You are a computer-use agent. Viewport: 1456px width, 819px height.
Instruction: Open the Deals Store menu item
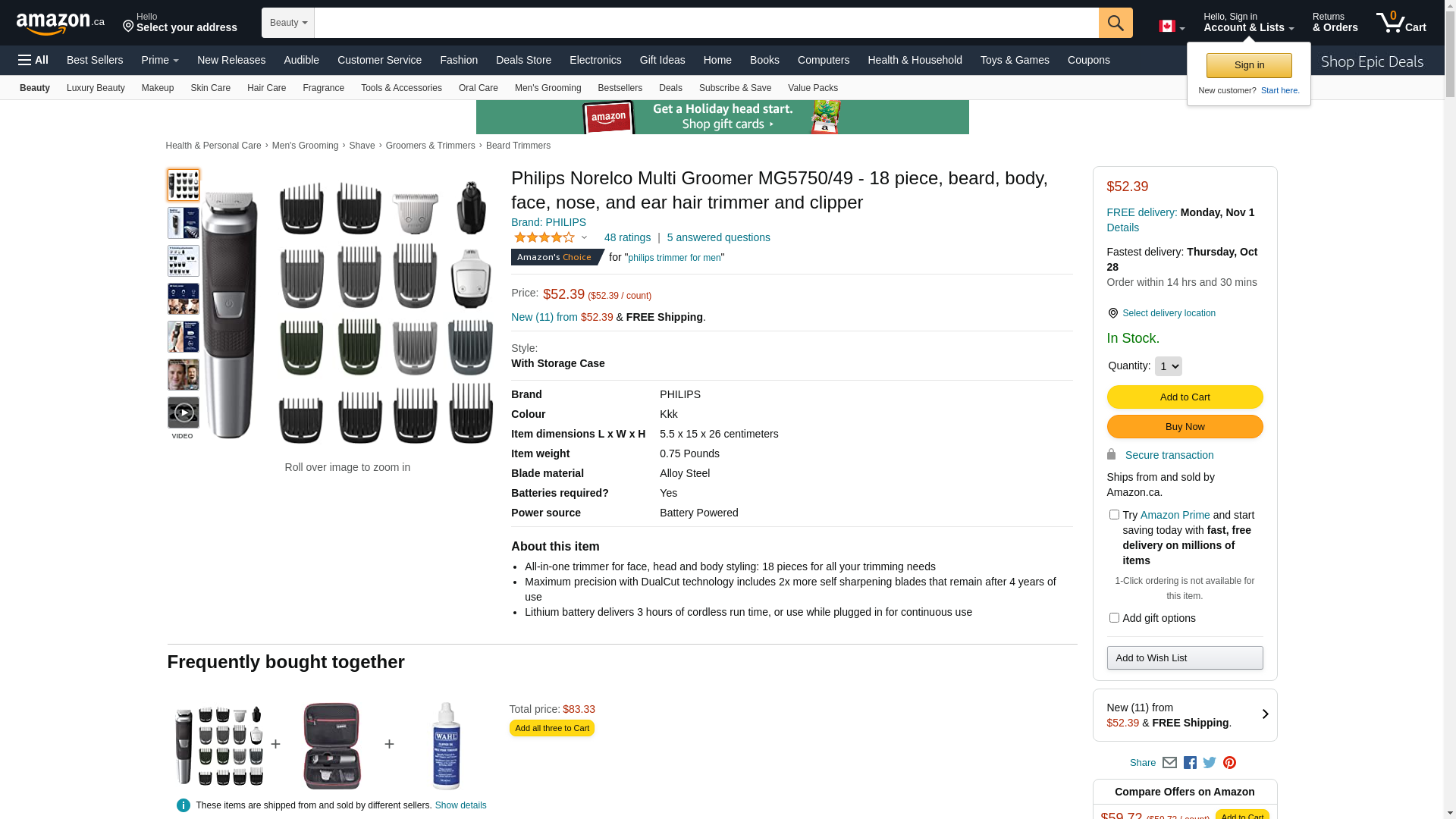pyautogui.click(x=523, y=60)
